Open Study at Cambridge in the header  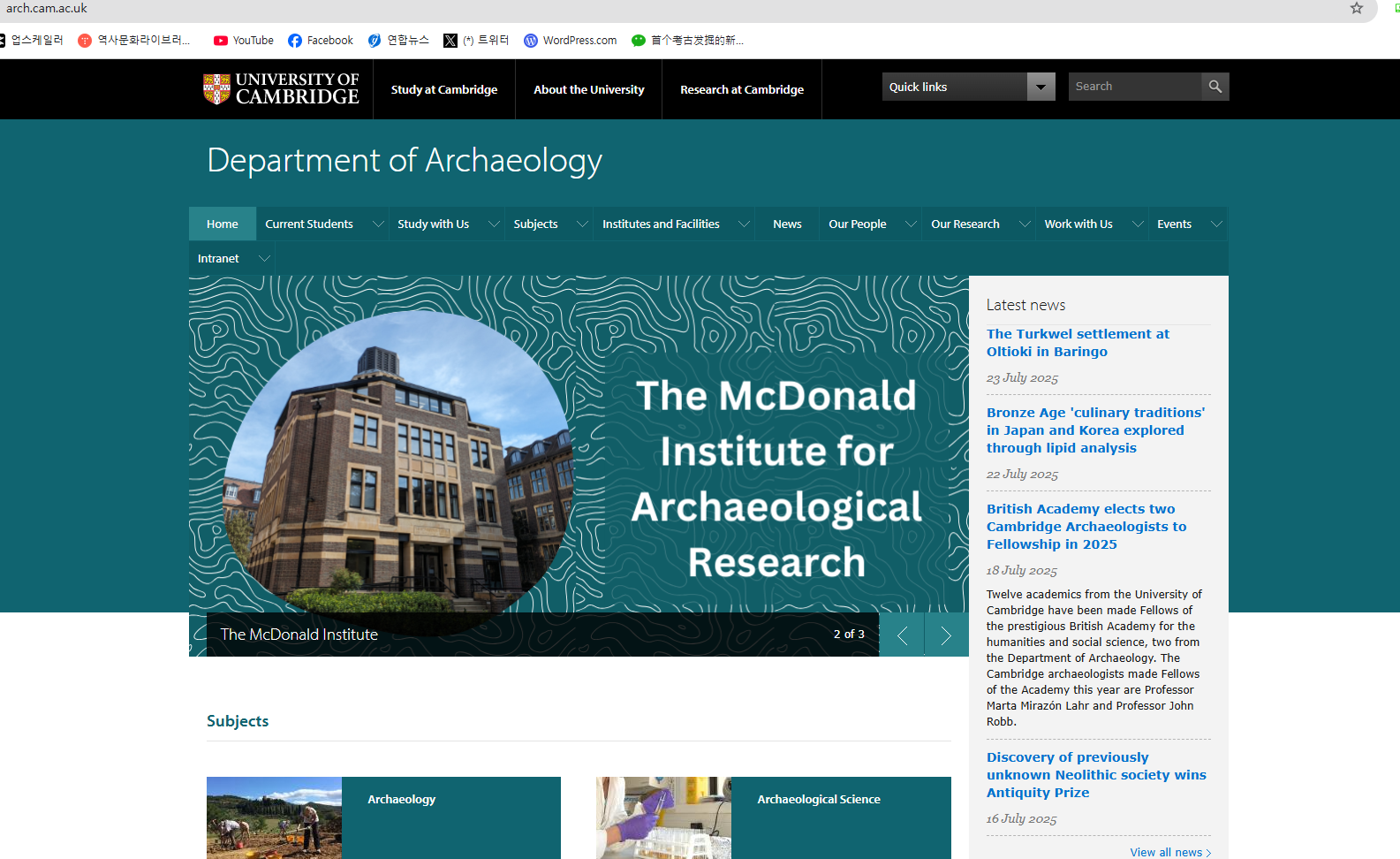pyautogui.click(x=444, y=89)
